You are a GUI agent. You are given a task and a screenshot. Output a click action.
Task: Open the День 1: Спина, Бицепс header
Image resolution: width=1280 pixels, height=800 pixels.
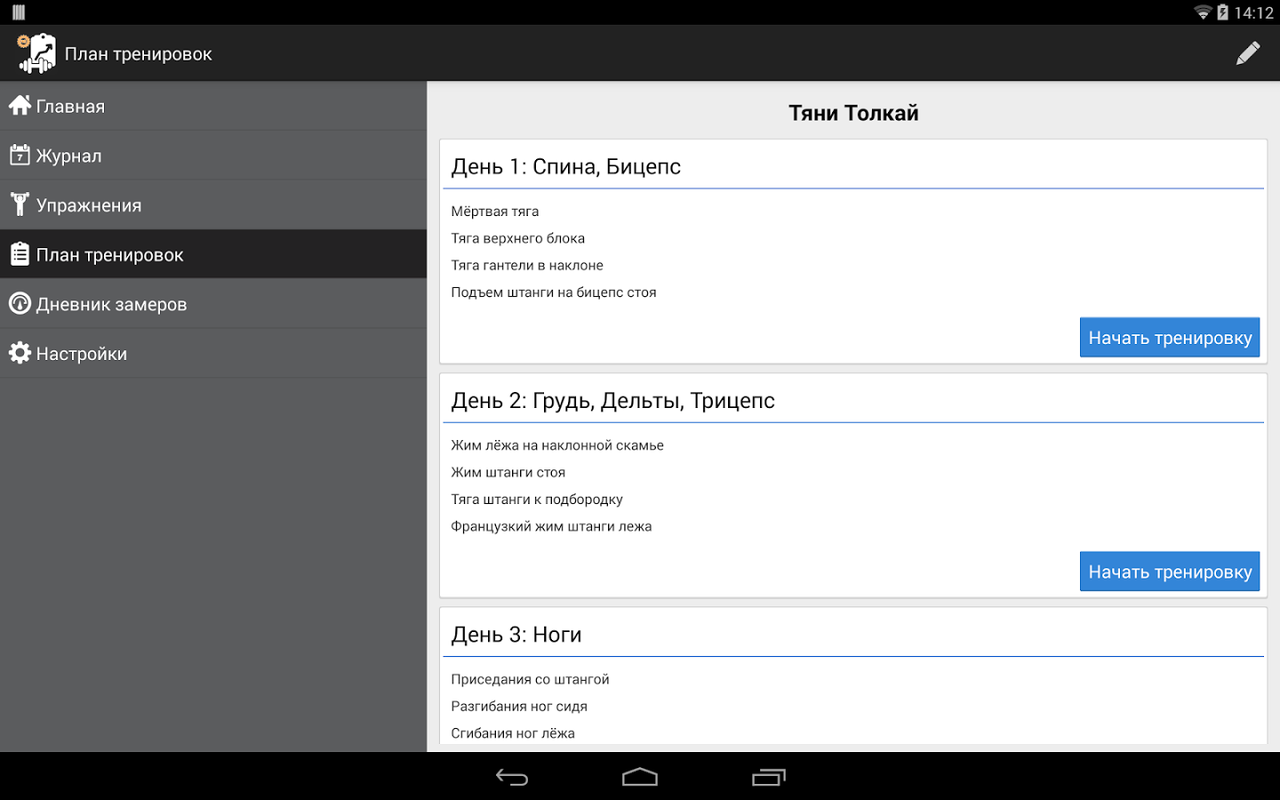(x=566, y=166)
